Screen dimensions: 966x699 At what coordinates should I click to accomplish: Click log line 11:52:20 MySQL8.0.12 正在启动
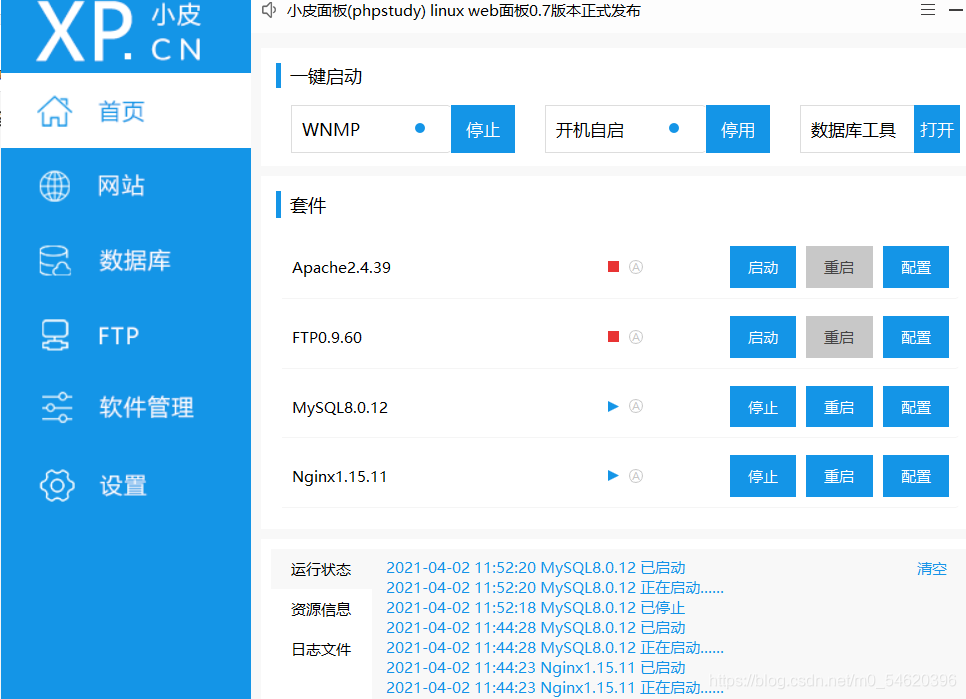(x=555, y=588)
